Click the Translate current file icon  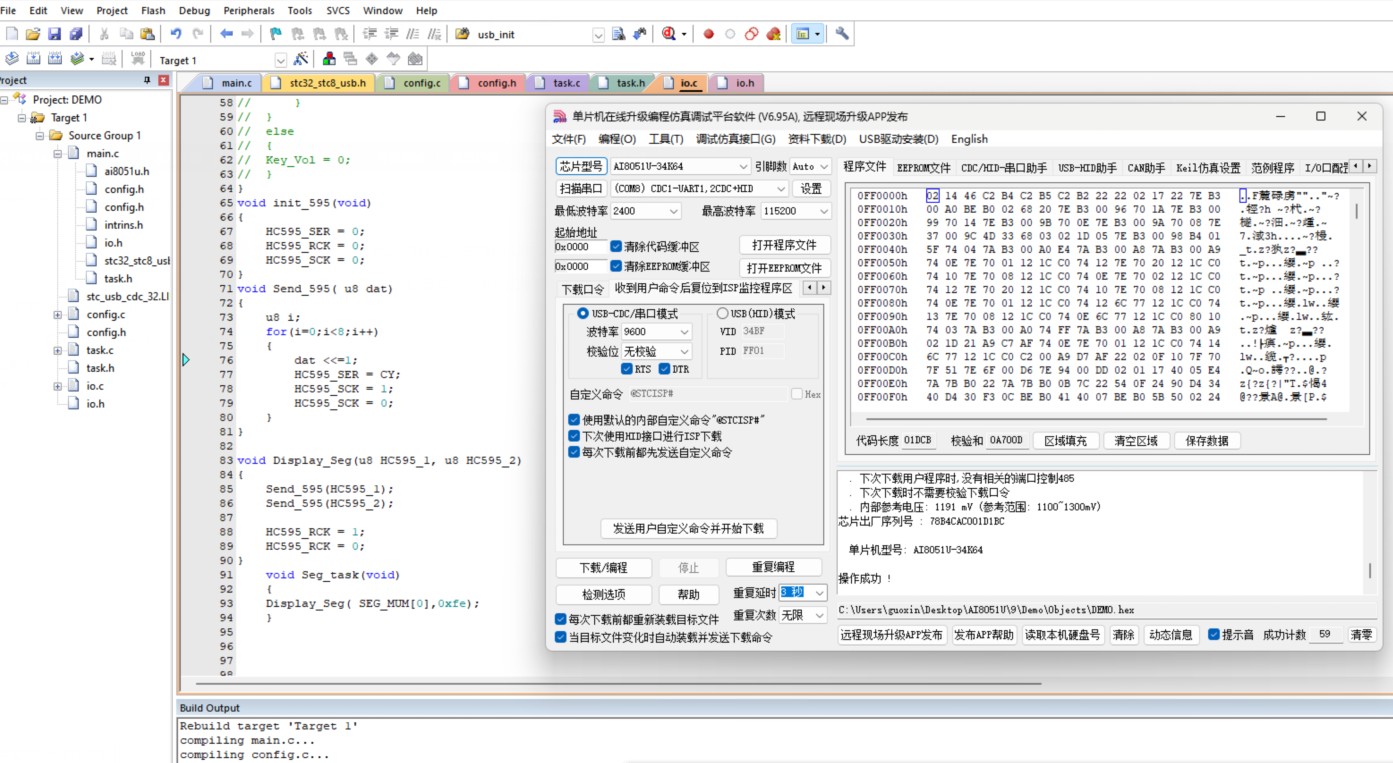click(12, 59)
